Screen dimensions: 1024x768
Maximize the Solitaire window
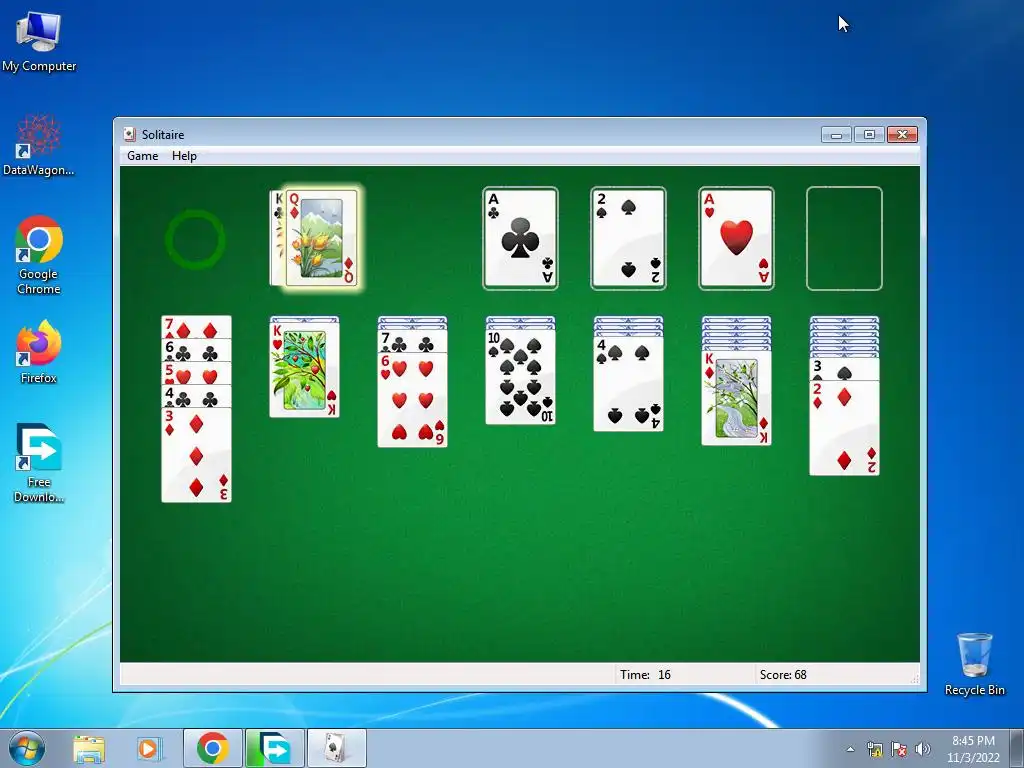pyautogui.click(x=869, y=135)
